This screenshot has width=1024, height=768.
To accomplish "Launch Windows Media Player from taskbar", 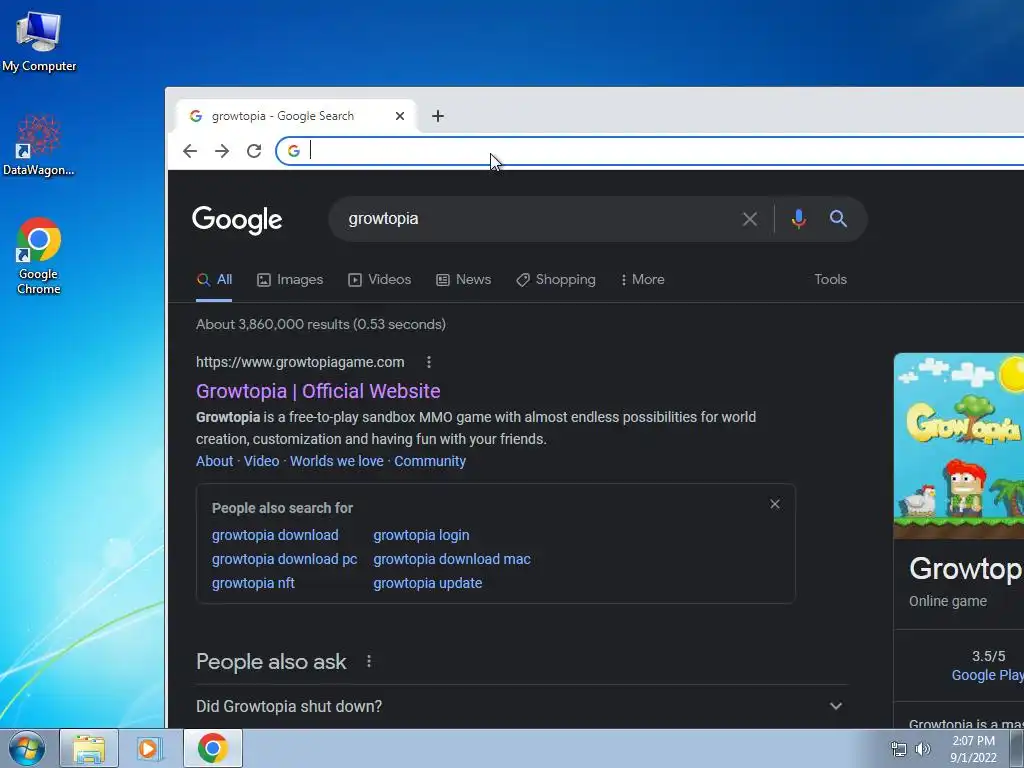I will pos(149,748).
